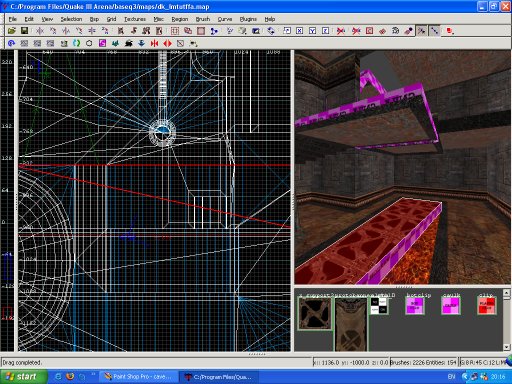Open the Edit menu
Screen dimensions: 512x384
click(x=29, y=19)
